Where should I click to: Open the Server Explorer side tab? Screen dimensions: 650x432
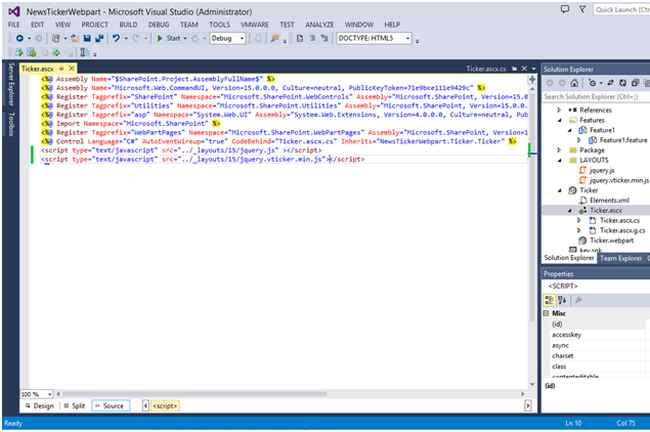tap(11, 84)
